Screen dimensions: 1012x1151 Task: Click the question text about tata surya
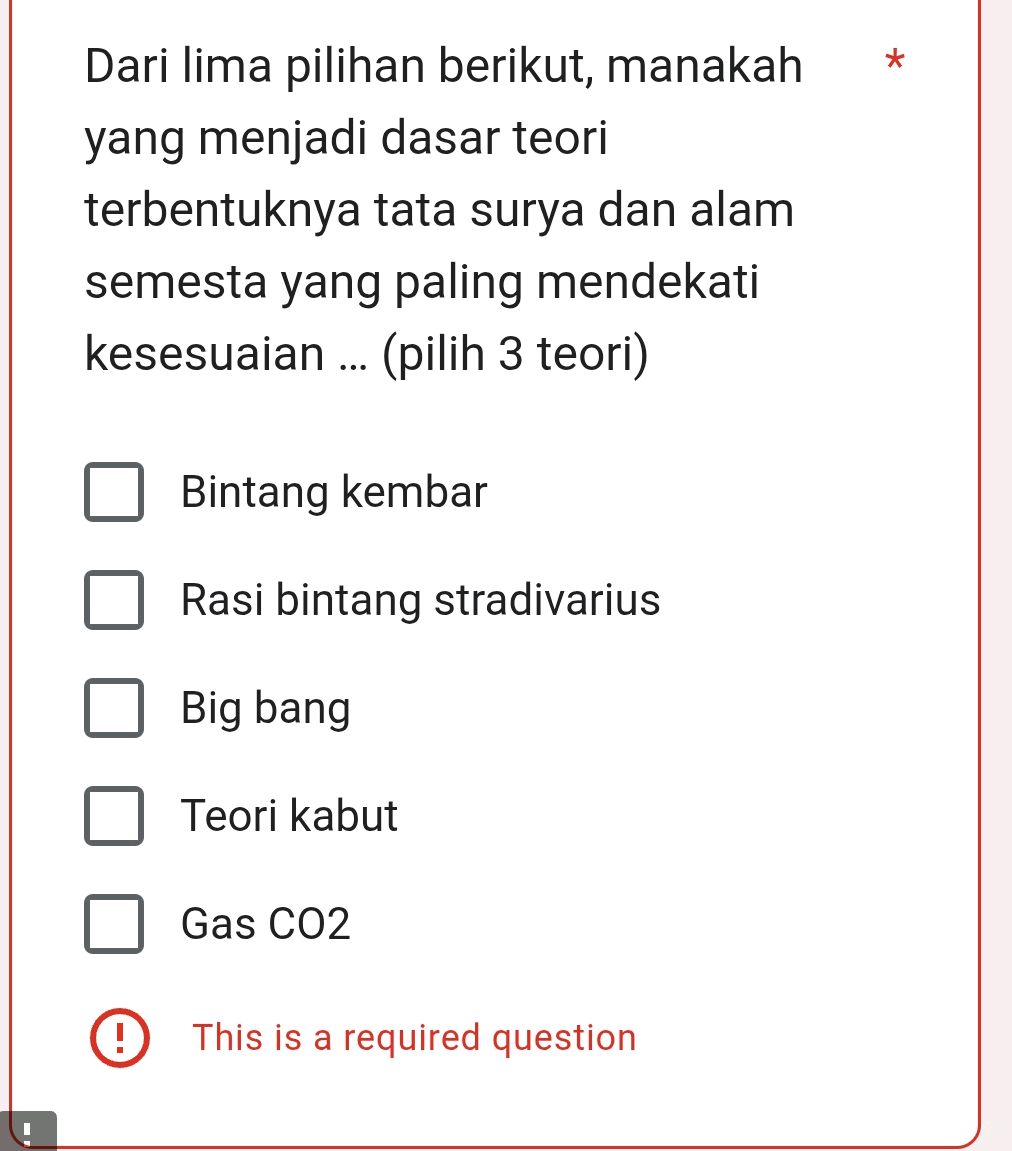click(x=440, y=210)
